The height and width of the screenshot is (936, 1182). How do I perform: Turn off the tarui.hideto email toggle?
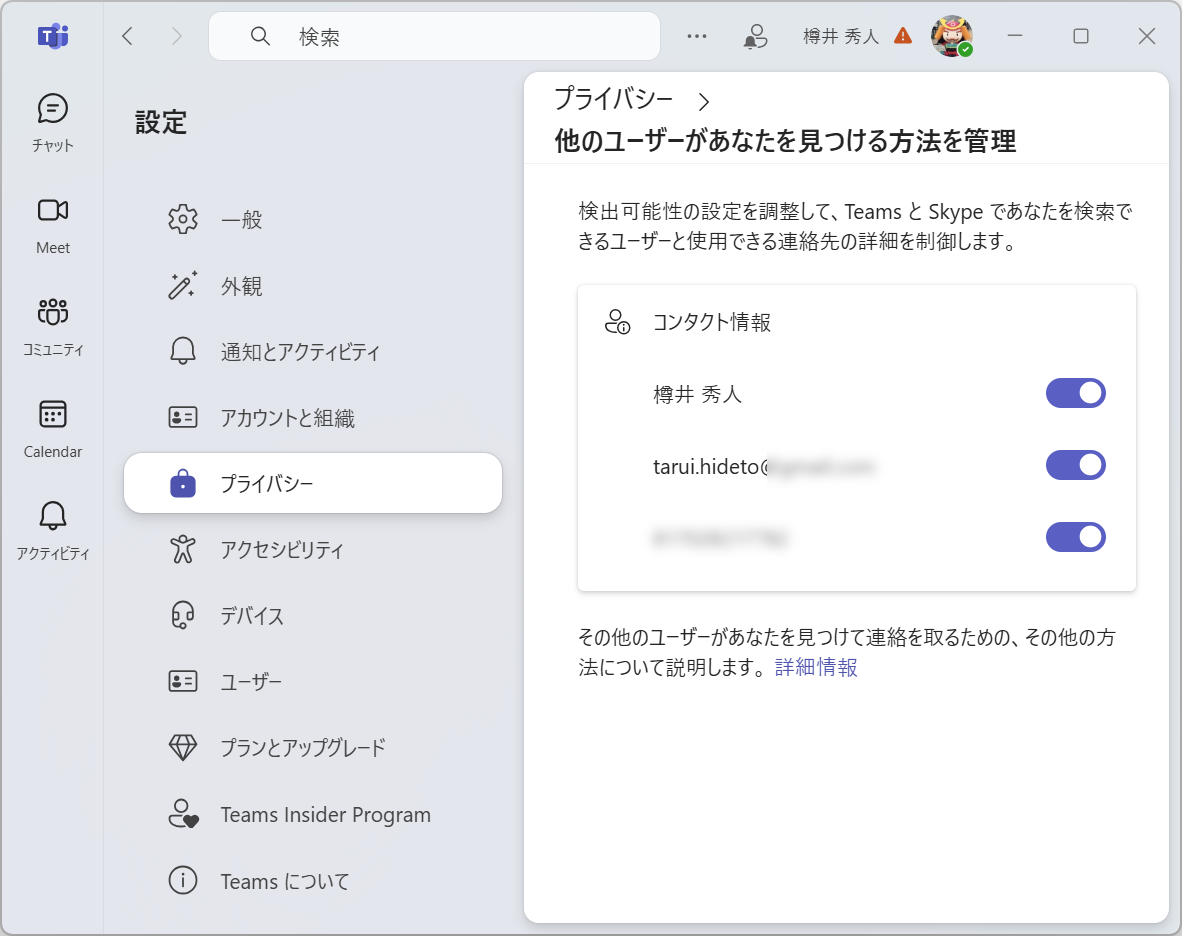point(1075,465)
